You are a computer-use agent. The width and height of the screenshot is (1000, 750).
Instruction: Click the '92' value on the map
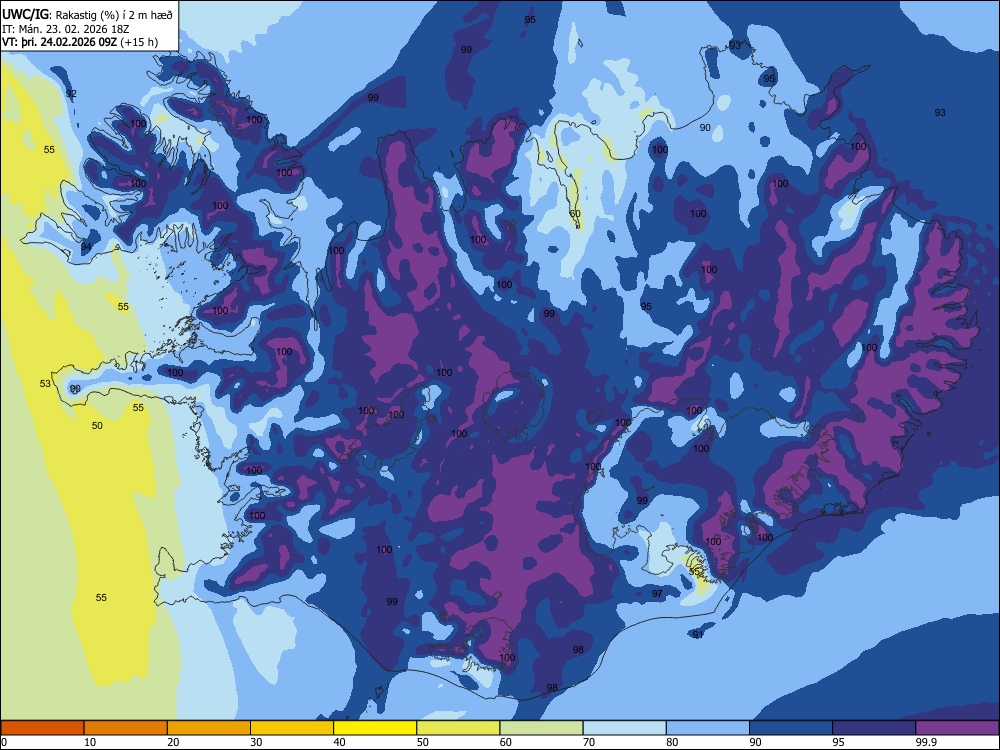71,94
